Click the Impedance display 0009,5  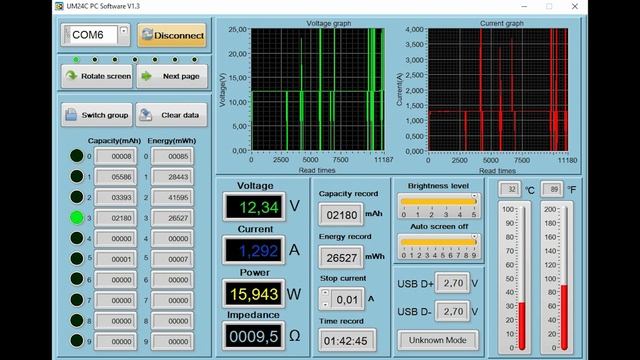click(254, 336)
